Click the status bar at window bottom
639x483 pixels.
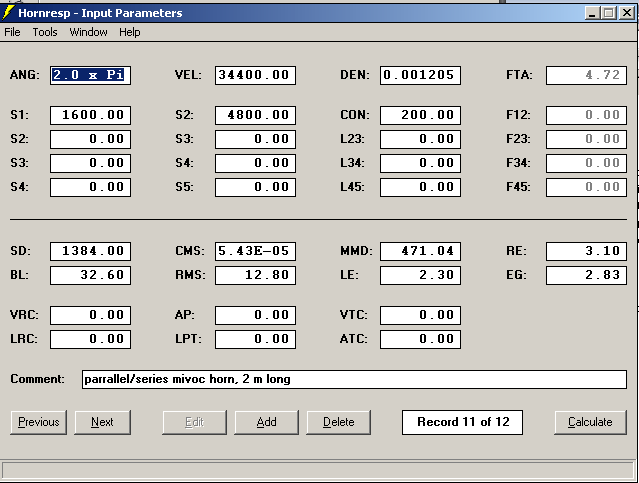click(318, 470)
